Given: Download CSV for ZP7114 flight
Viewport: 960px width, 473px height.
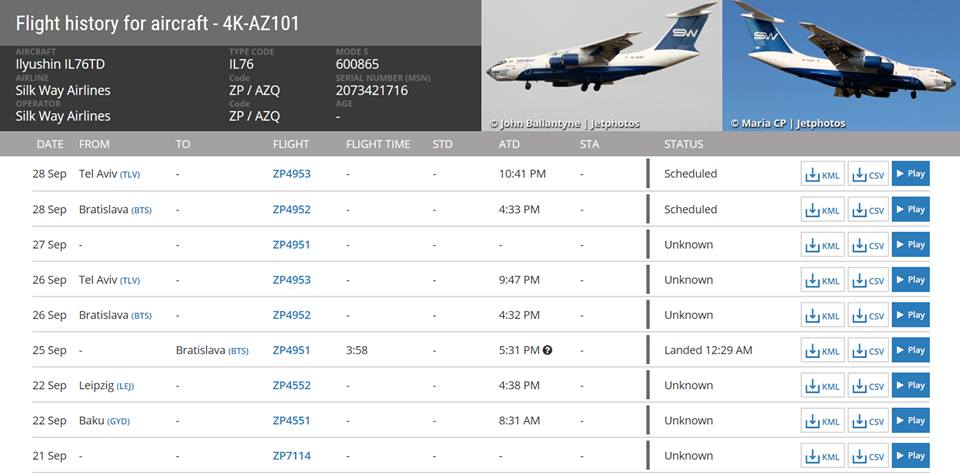Looking at the screenshot, I should pyautogui.click(x=868, y=456).
